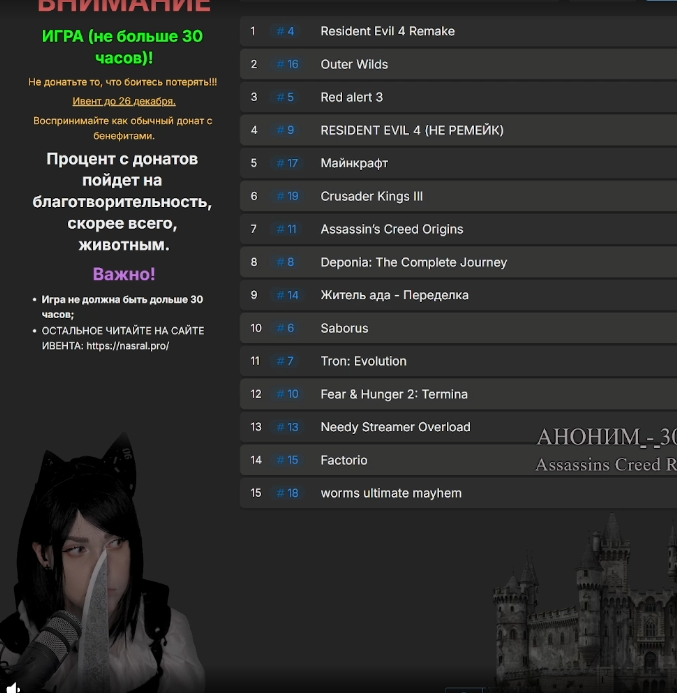Select the Outer Wilds entry

(x=458, y=65)
